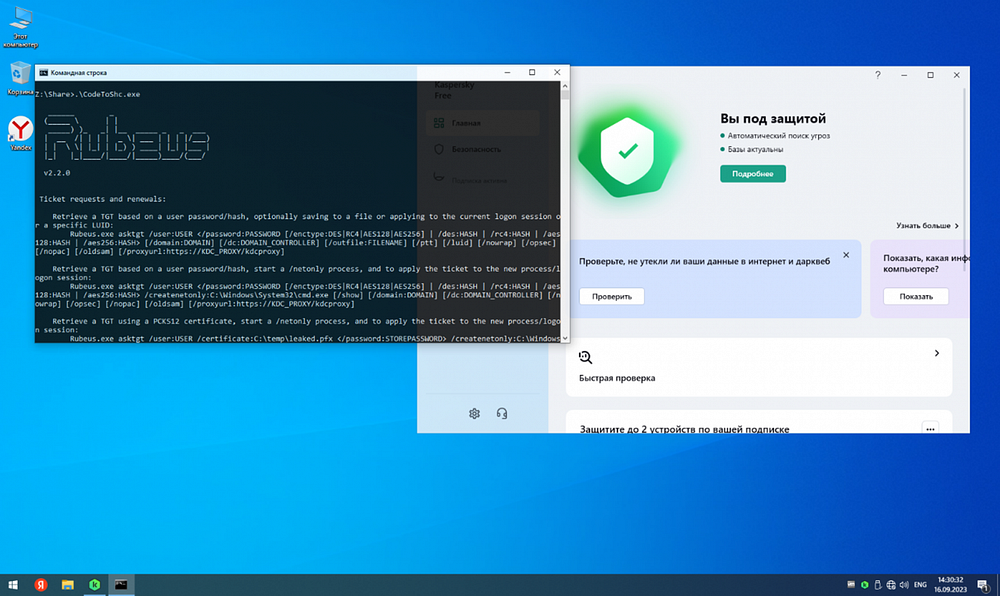Open the taskbar clock and date
1000x596 pixels.
click(951, 585)
